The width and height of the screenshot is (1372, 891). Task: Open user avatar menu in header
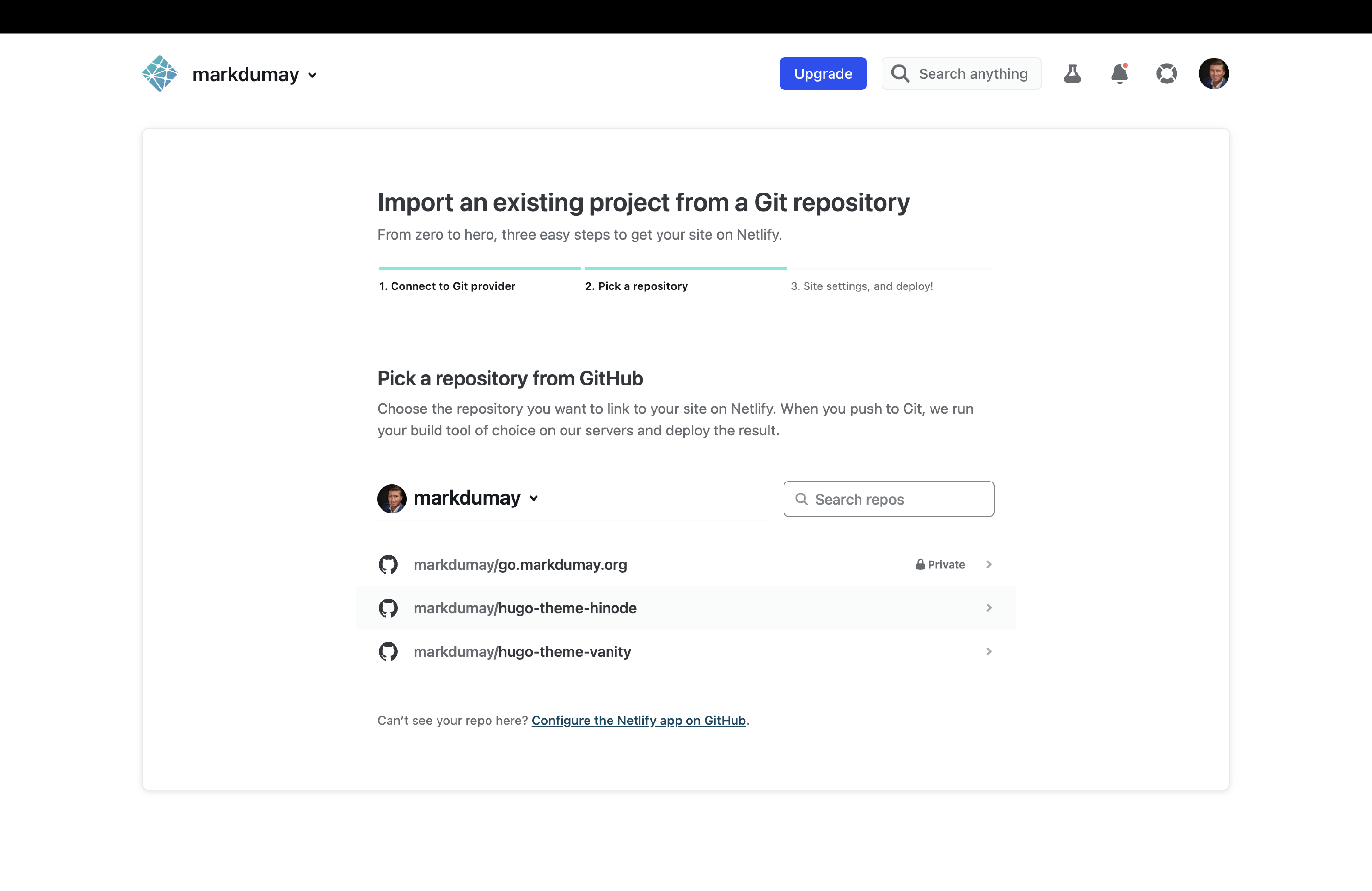pos(1213,74)
